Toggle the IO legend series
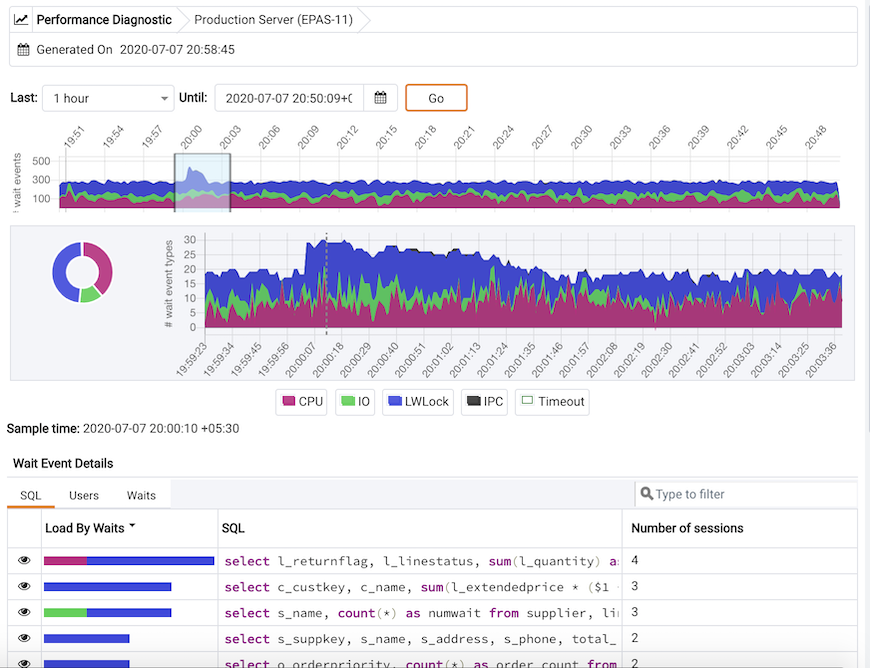This screenshot has height=668, width=870. click(355, 402)
